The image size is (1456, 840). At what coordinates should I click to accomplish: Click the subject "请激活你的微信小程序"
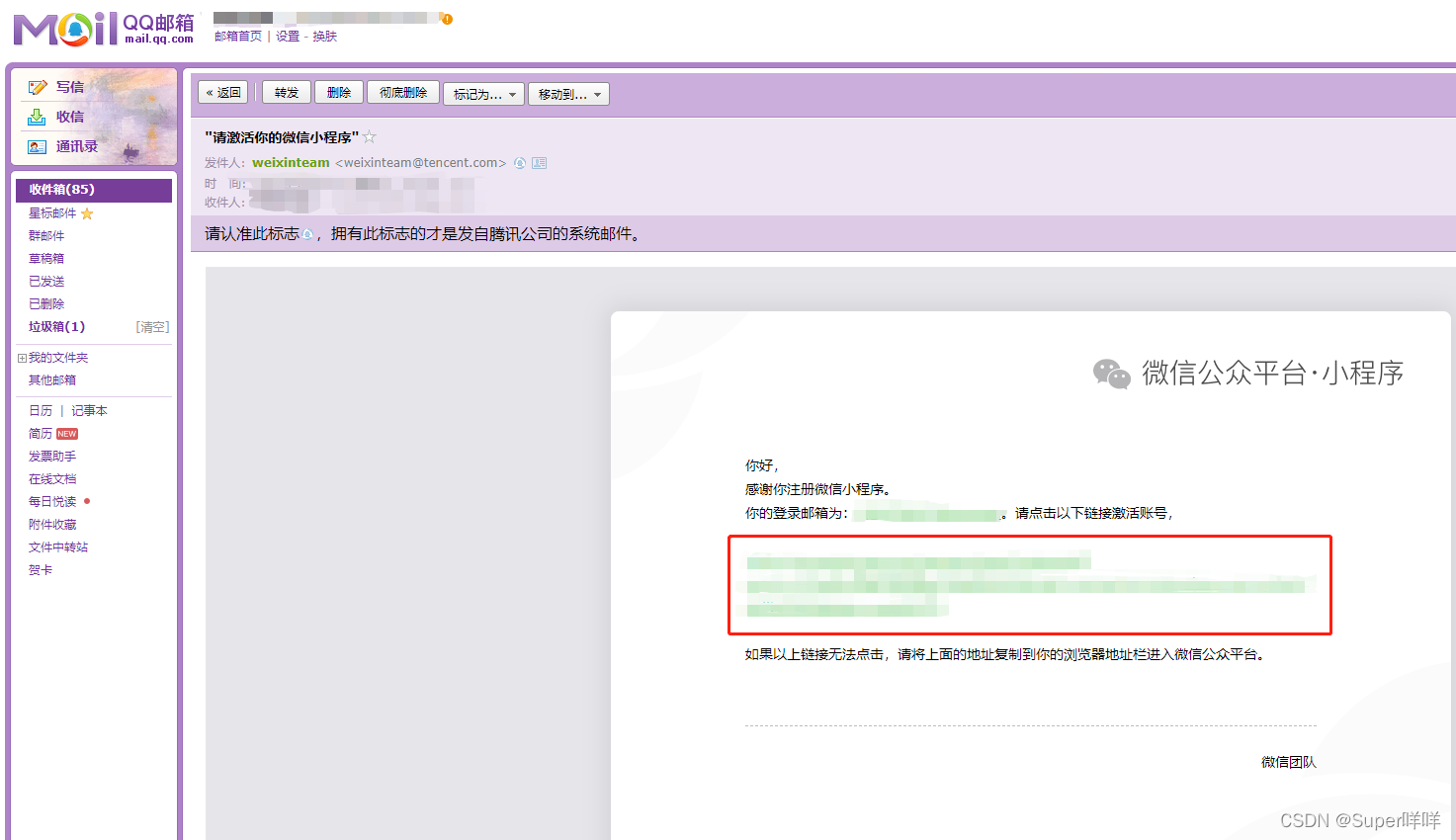(x=282, y=137)
